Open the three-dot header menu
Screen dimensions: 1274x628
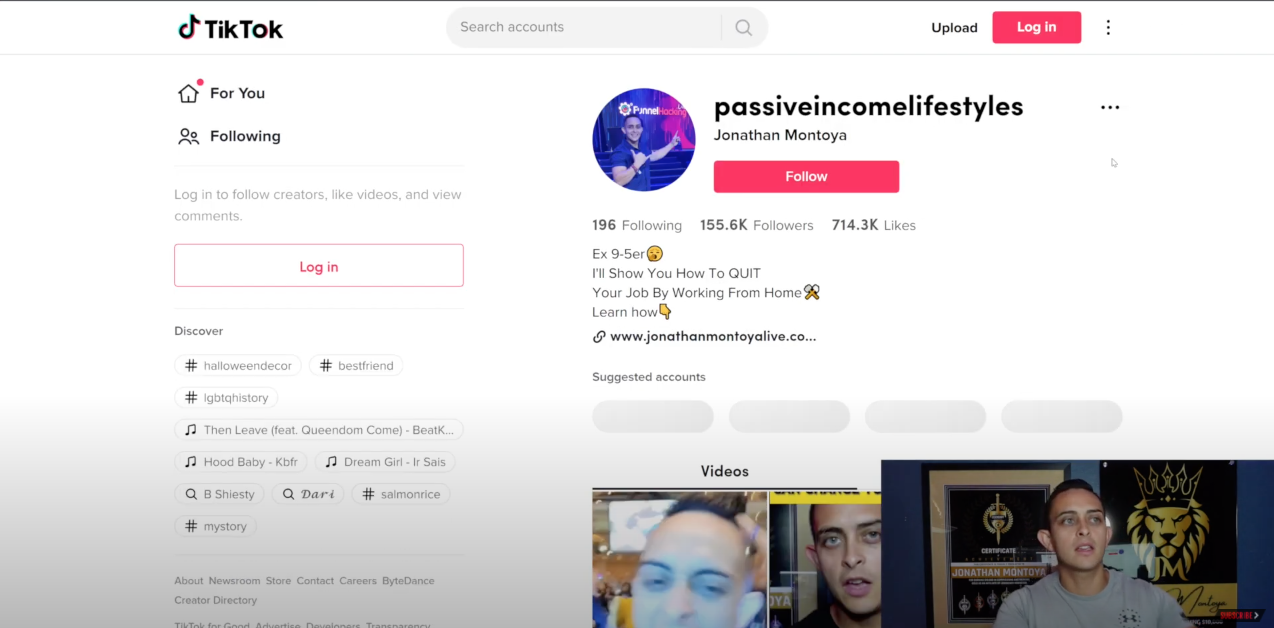tap(1108, 28)
